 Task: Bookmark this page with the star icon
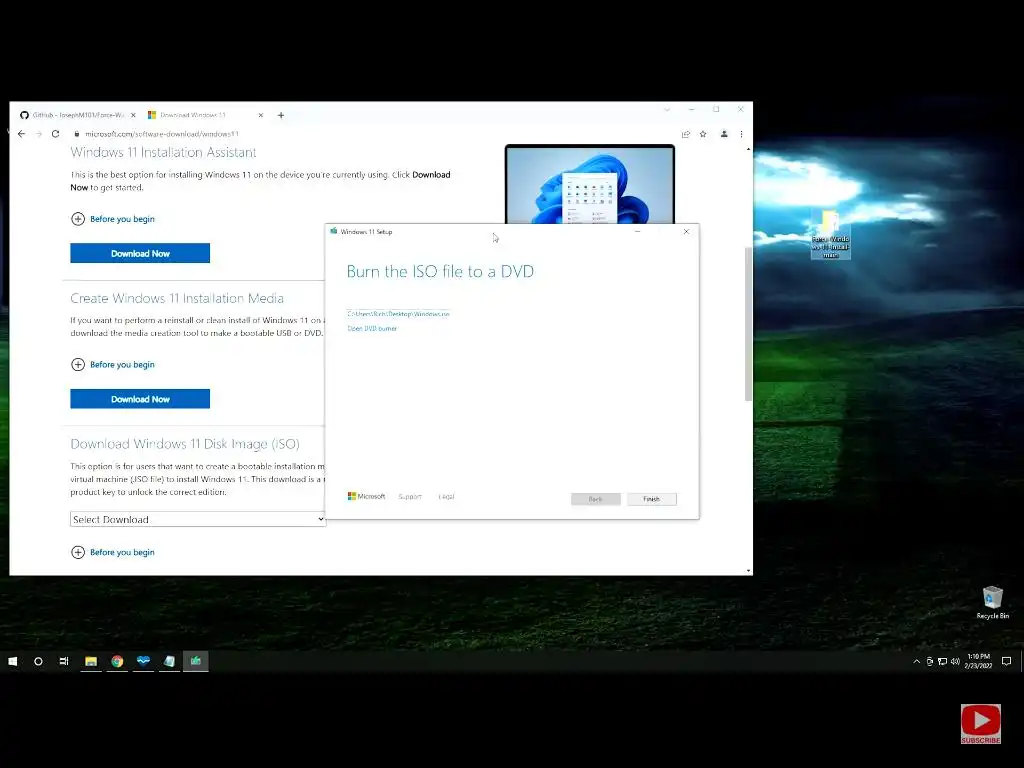coord(703,134)
